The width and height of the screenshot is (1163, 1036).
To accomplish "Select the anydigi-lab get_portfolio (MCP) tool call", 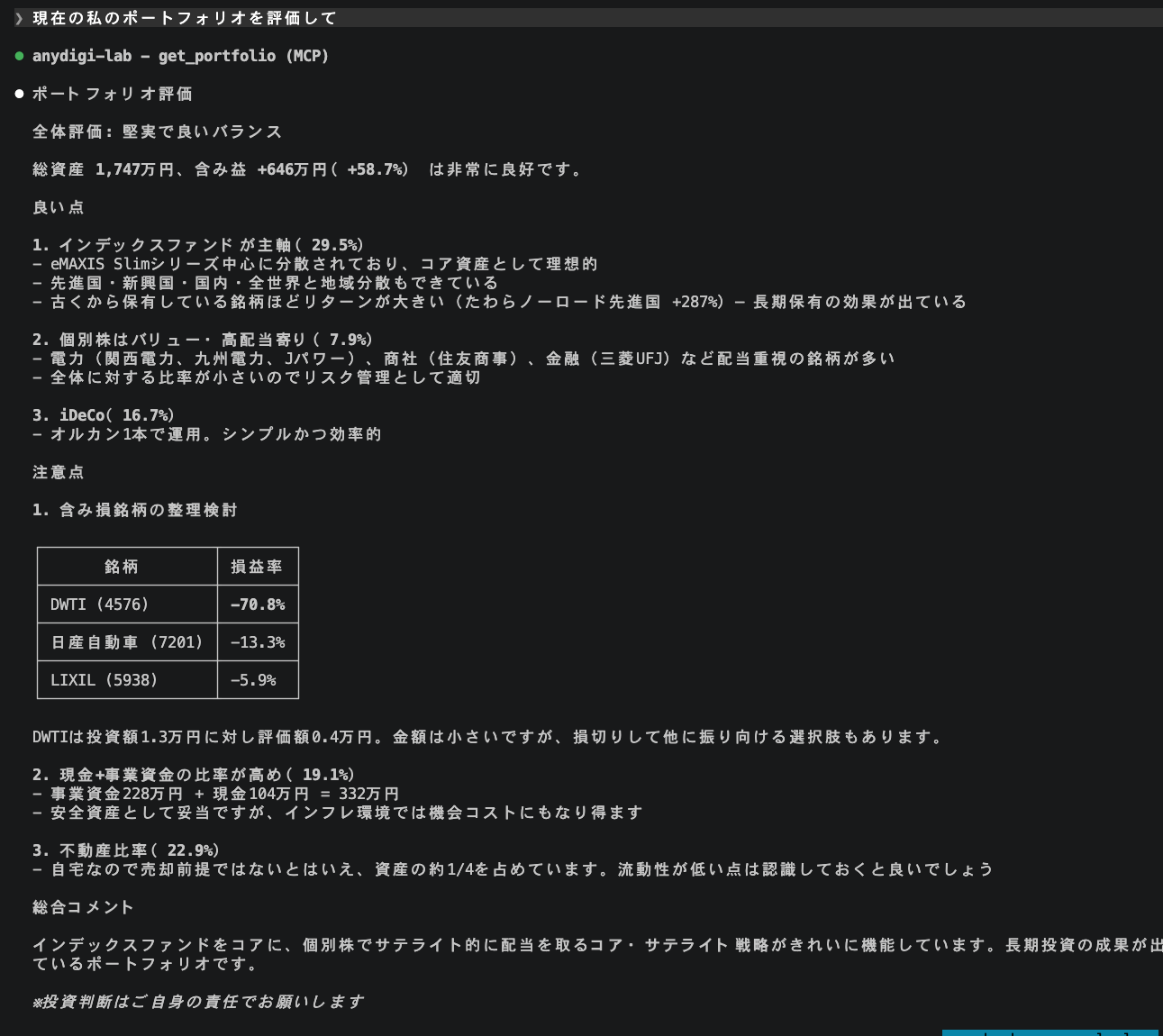I will tap(180, 56).
